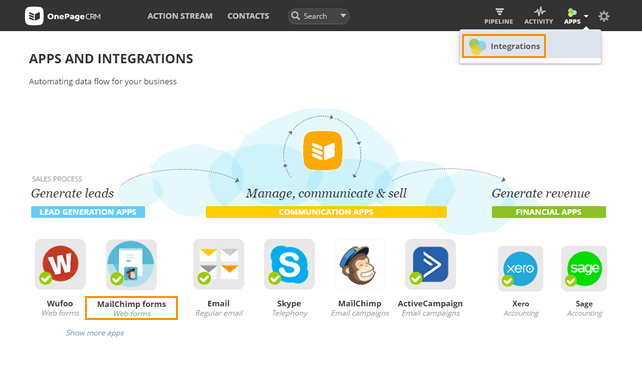
Task: Open the Xero app icon
Action: click(x=520, y=268)
